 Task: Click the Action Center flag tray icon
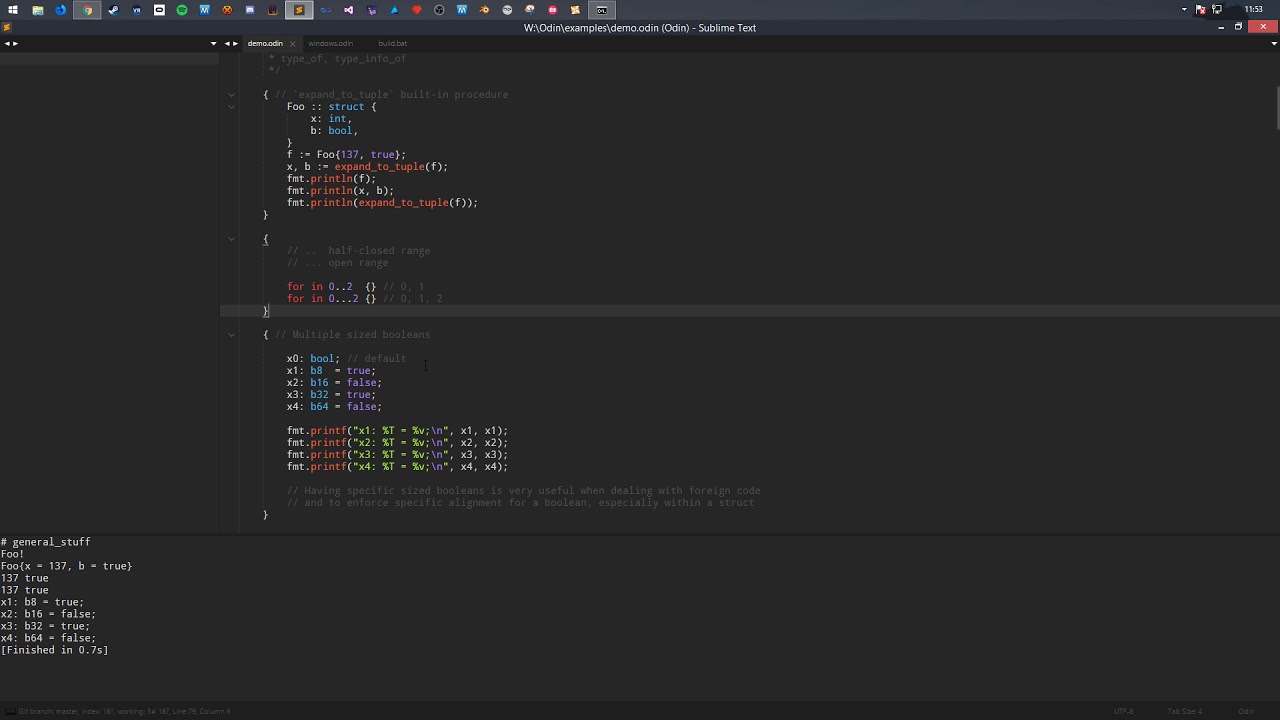click(x=1201, y=10)
